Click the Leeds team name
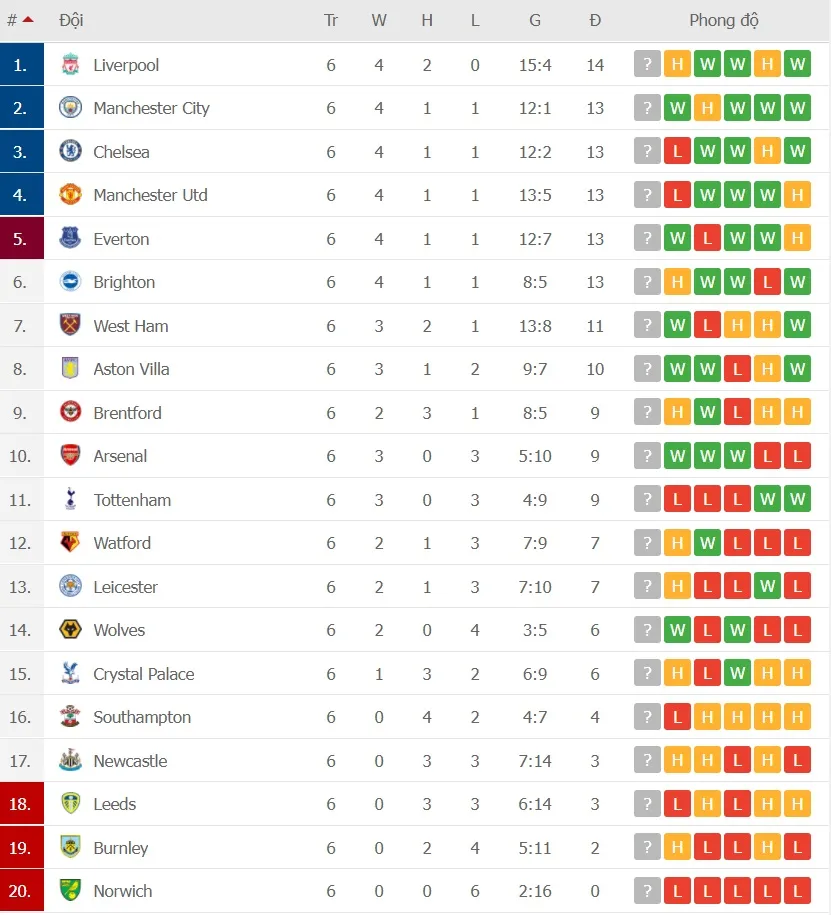Viewport: 831px width, 915px height. (115, 804)
